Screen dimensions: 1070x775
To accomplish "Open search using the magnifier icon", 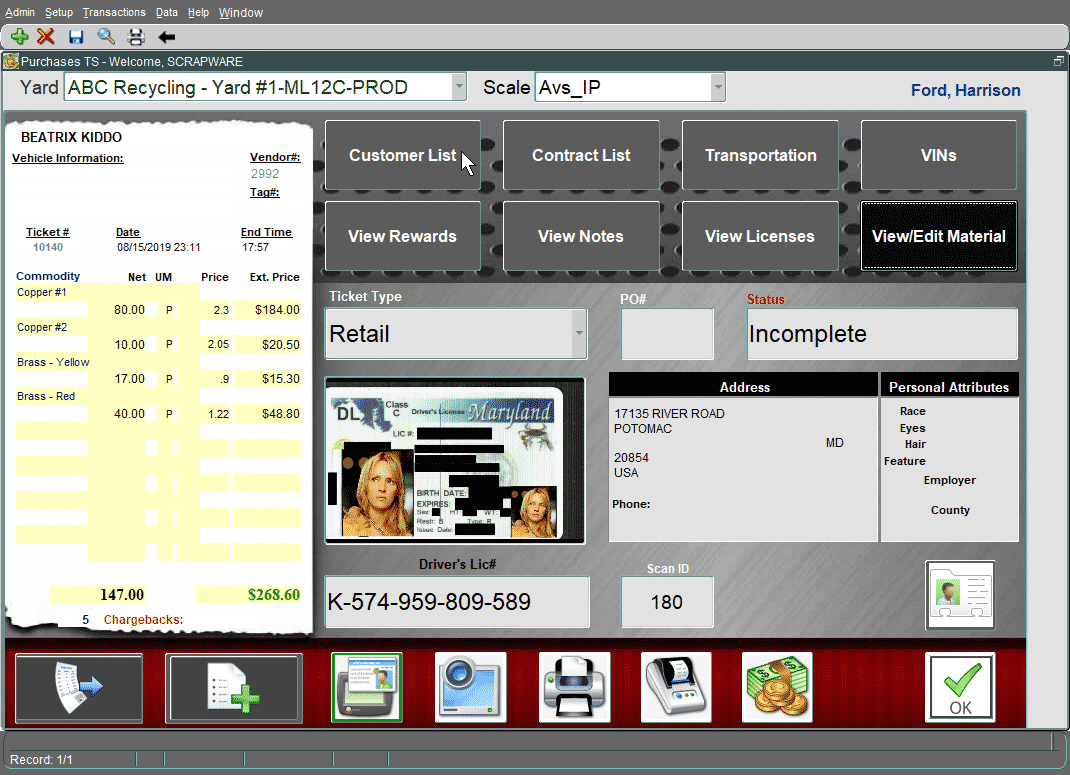I will tap(104, 36).
